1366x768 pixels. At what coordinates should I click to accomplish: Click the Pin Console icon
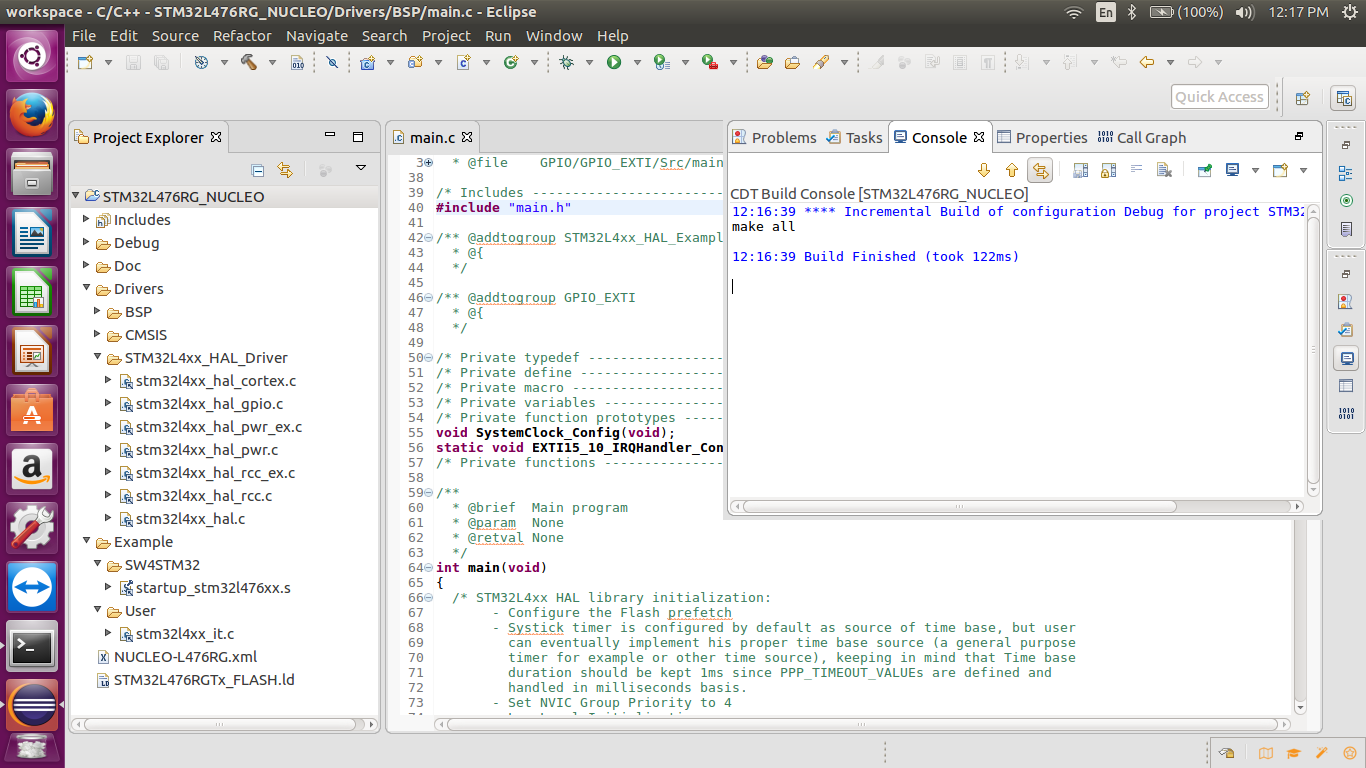pyautogui.click(x=1204, y=170)
